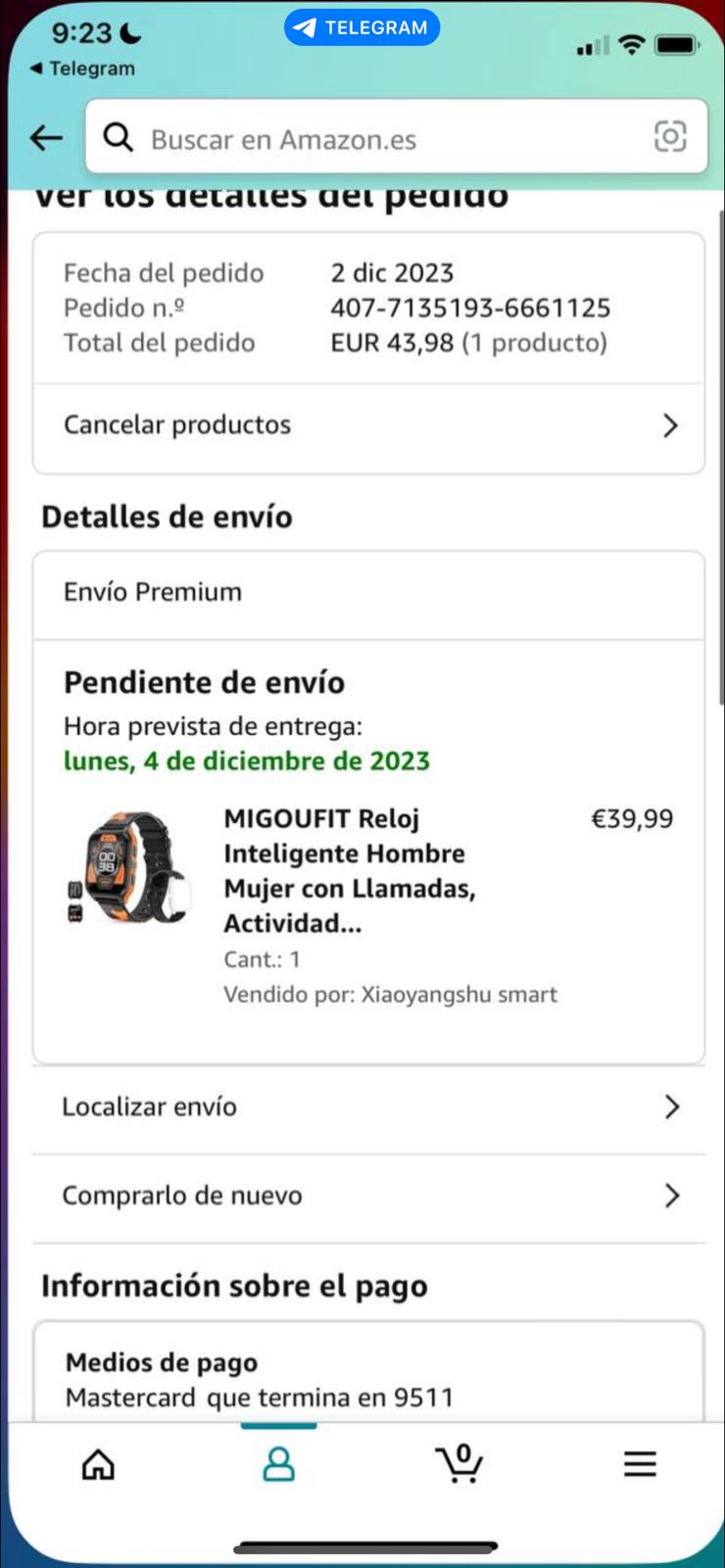Tap the Vendido por Xiaoyangshu smart text
The width and height of the screenshot is (725, 1568).
point(390,995)
